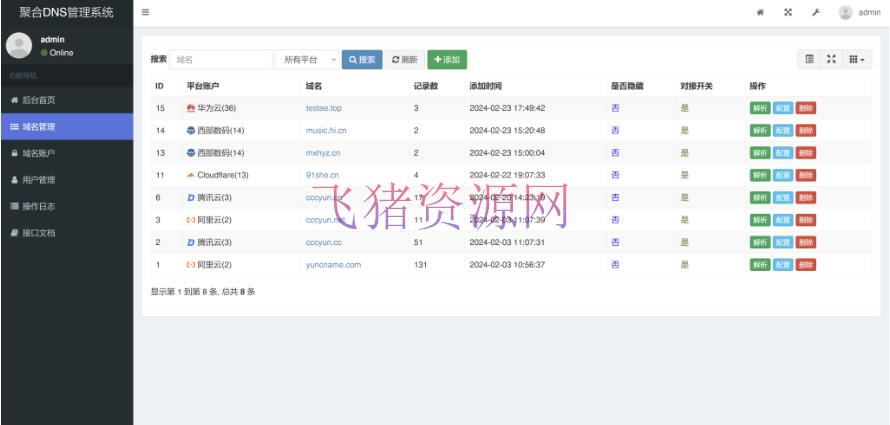Go to 后台首页 in the sidebar
890x425 pixels.
click(66, 100)
